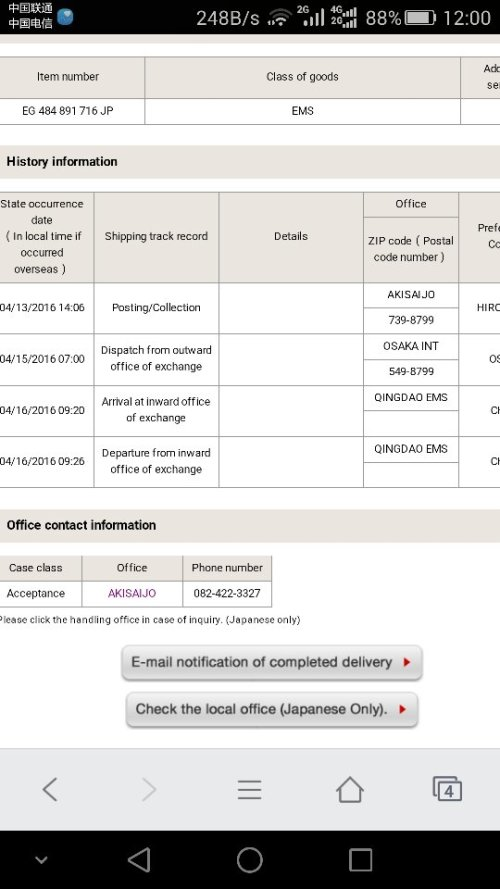Select the OSAKA INT office cell
500x889 pixels.
pyautogui.click(x=411, y=346)
